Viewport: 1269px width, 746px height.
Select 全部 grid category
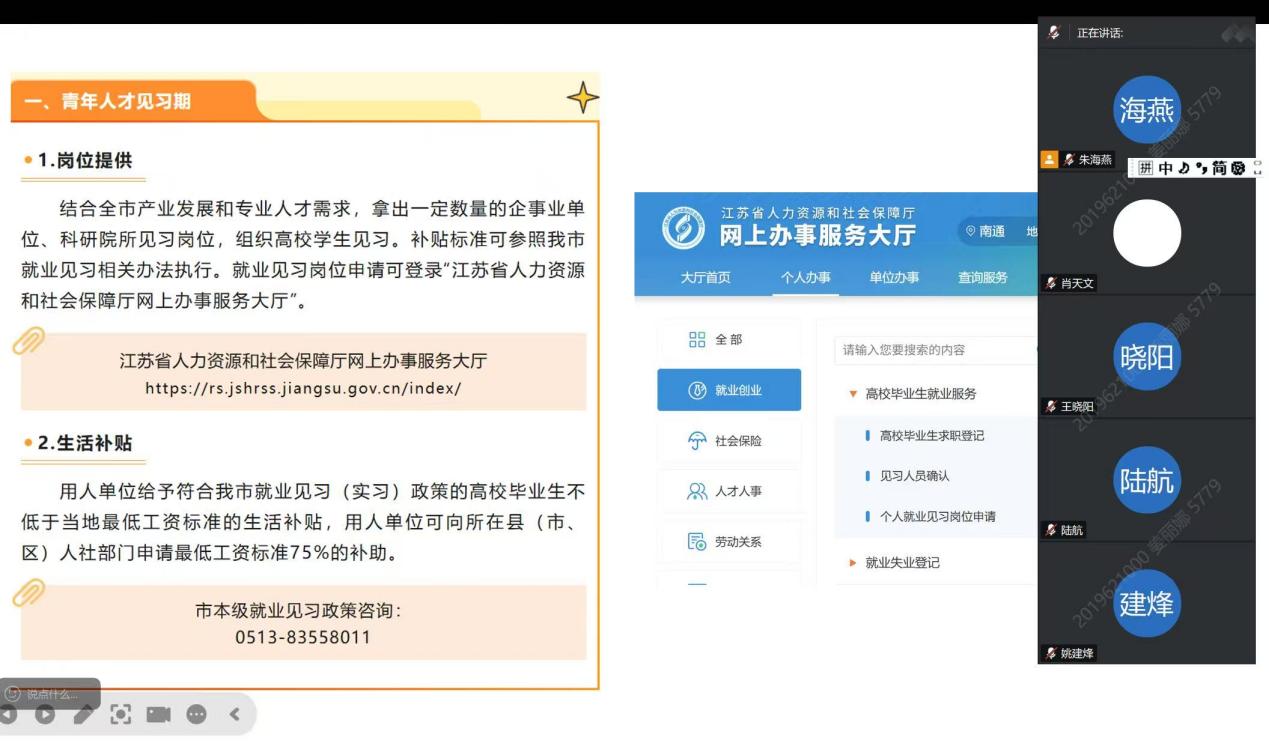point(729,340)
